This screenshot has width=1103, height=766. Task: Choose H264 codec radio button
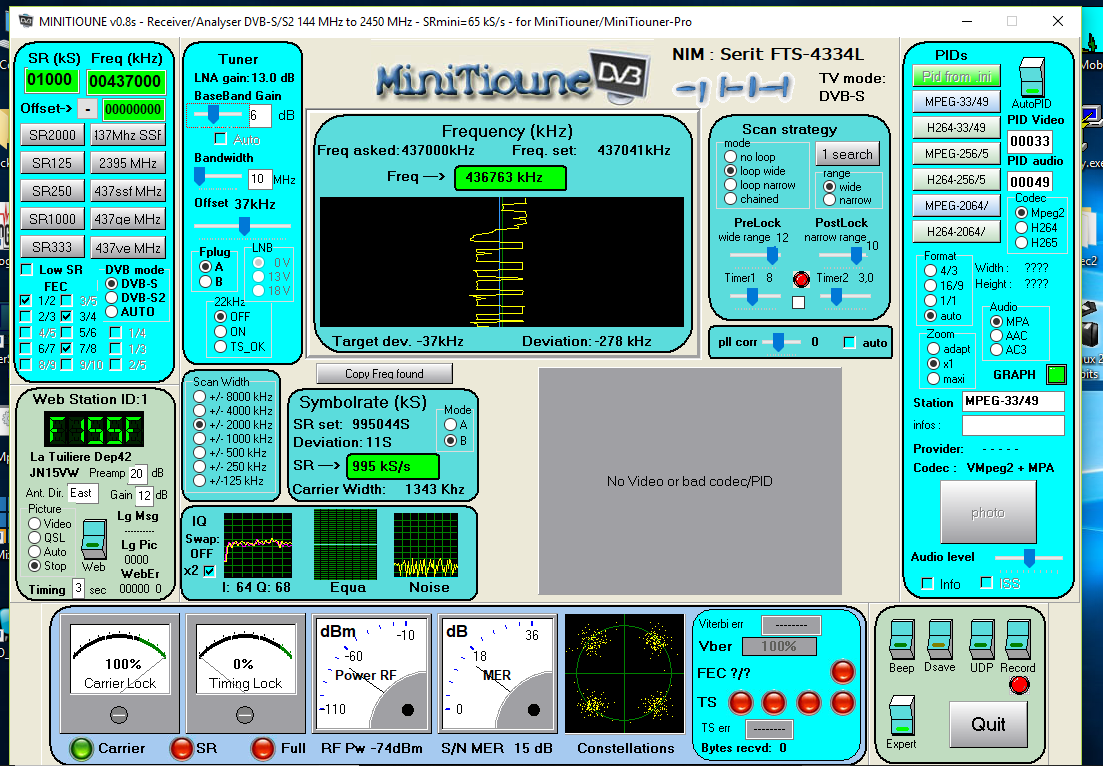(1021, 228)
